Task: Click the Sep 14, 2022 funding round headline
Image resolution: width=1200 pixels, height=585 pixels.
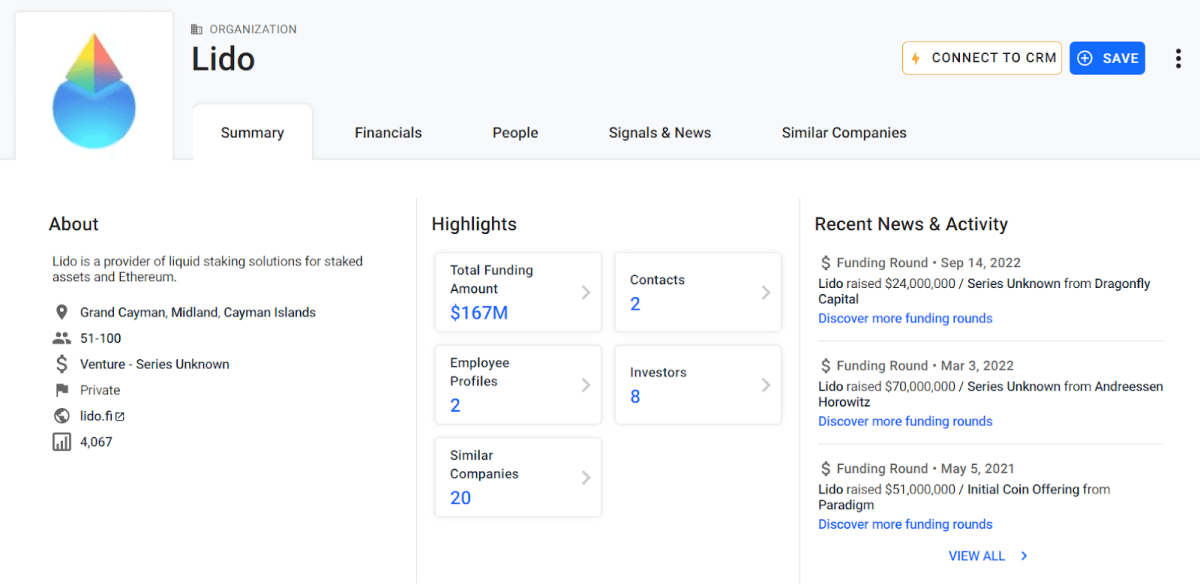Action: tap(985, 291)
